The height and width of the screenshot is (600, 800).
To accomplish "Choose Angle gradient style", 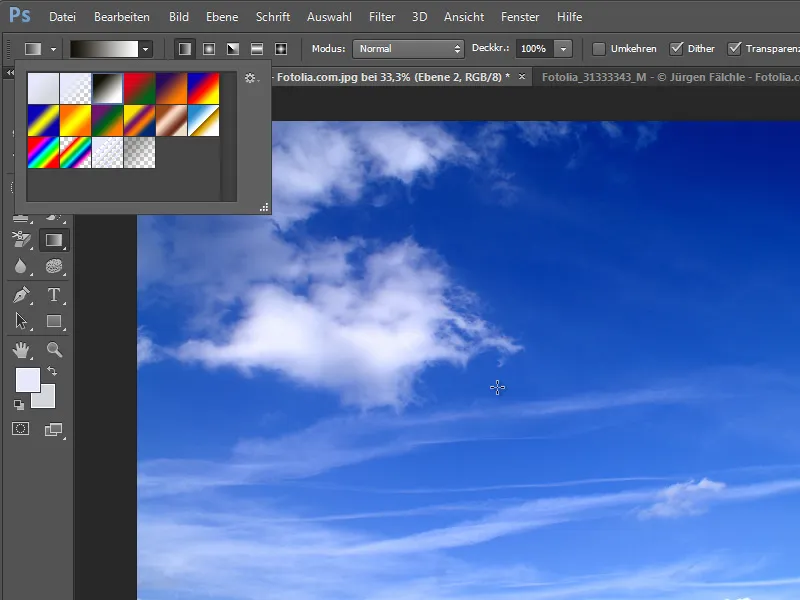I will [233, 49].
